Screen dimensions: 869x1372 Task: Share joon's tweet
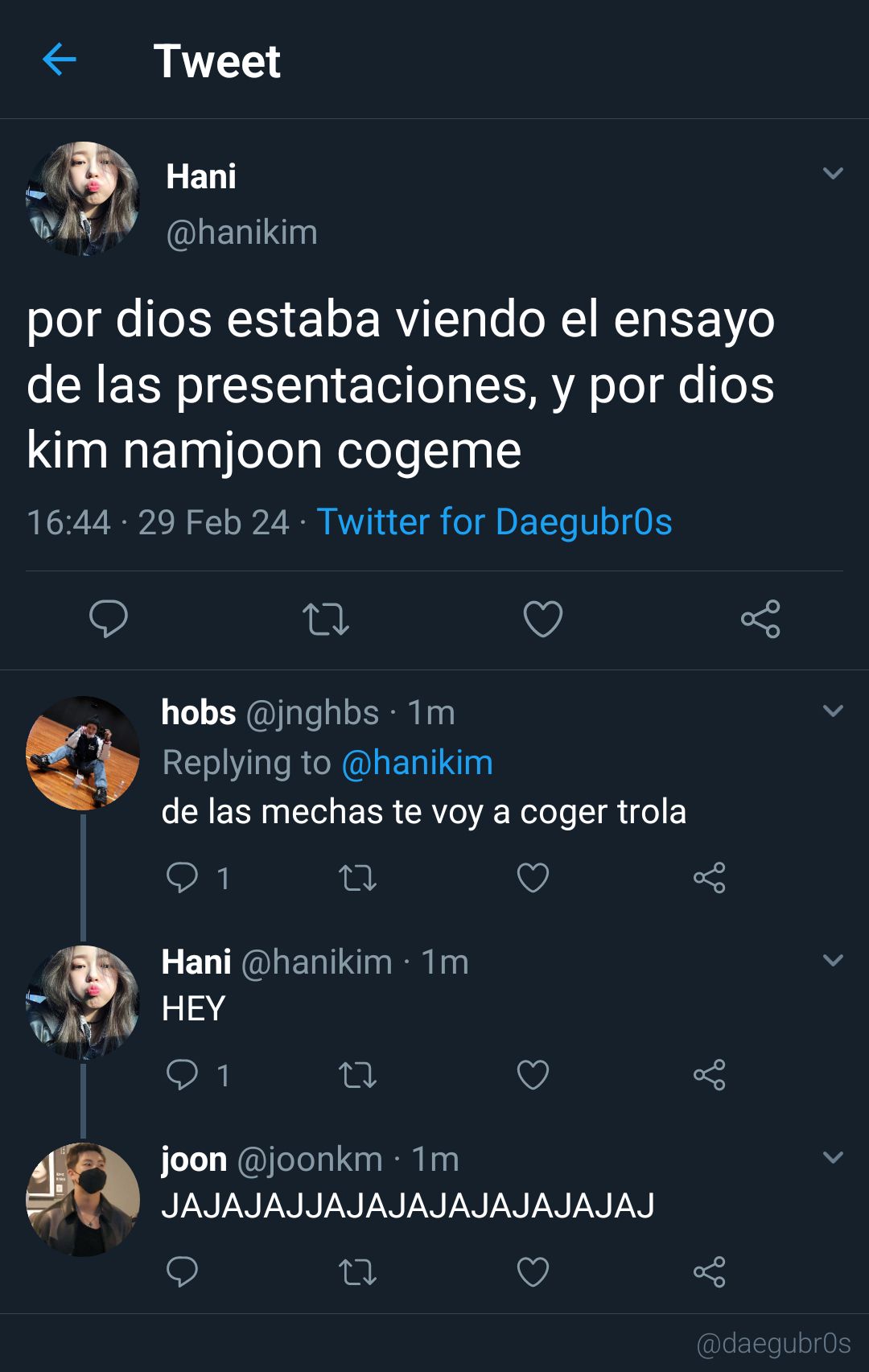709,1271
